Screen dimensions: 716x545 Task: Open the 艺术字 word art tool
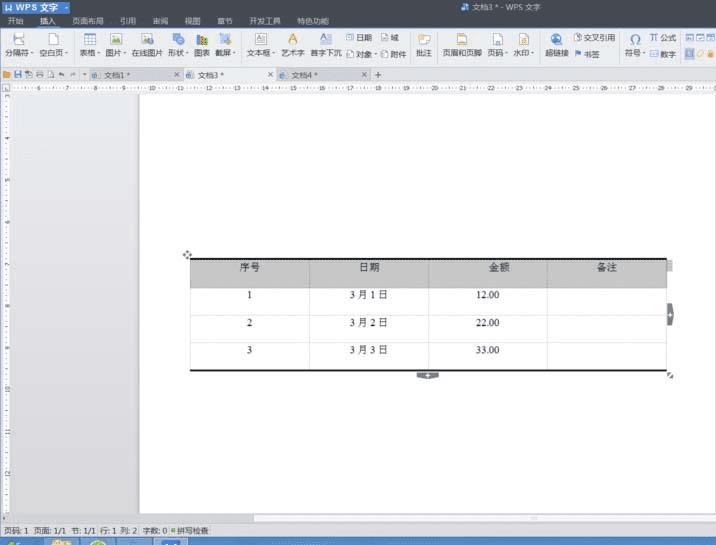coord(293,45)
